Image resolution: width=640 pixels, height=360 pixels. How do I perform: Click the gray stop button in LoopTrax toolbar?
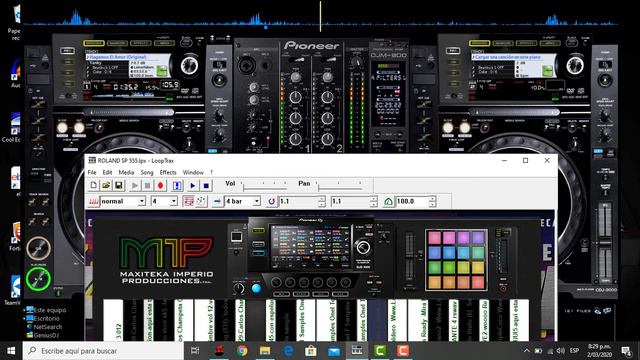pyautogui.click(x=147, y=185)
